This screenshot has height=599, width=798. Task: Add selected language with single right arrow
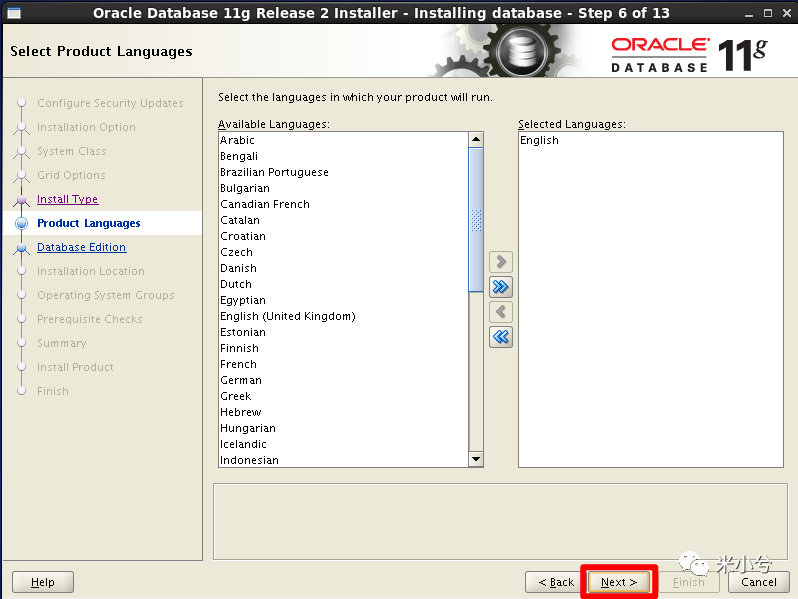pyautogui.click(x=501, y=262)
